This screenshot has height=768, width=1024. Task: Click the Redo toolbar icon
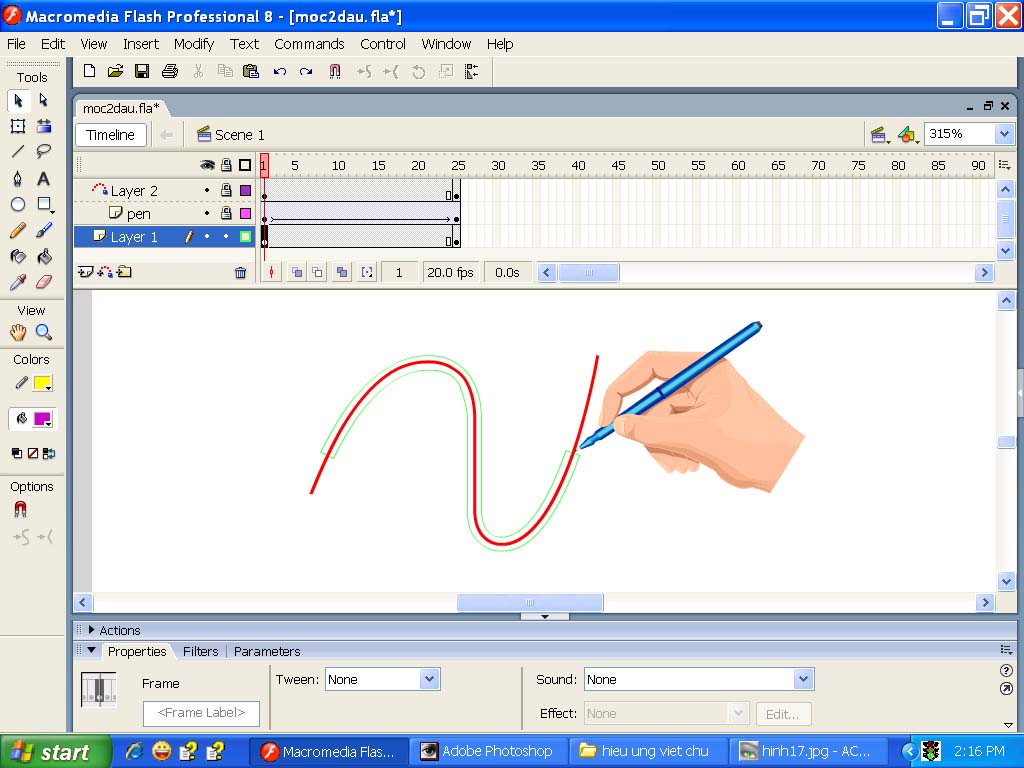306,71
